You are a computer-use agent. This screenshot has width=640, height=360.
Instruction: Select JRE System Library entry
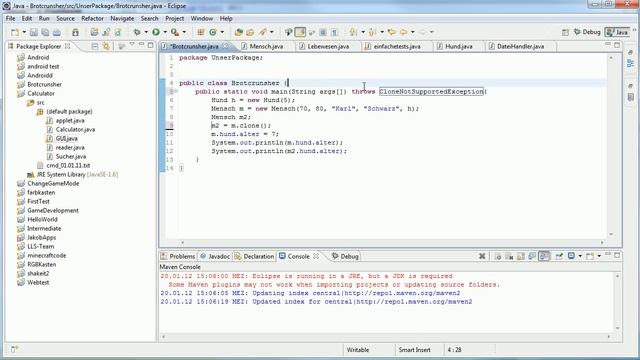click(x=72, y=175)
